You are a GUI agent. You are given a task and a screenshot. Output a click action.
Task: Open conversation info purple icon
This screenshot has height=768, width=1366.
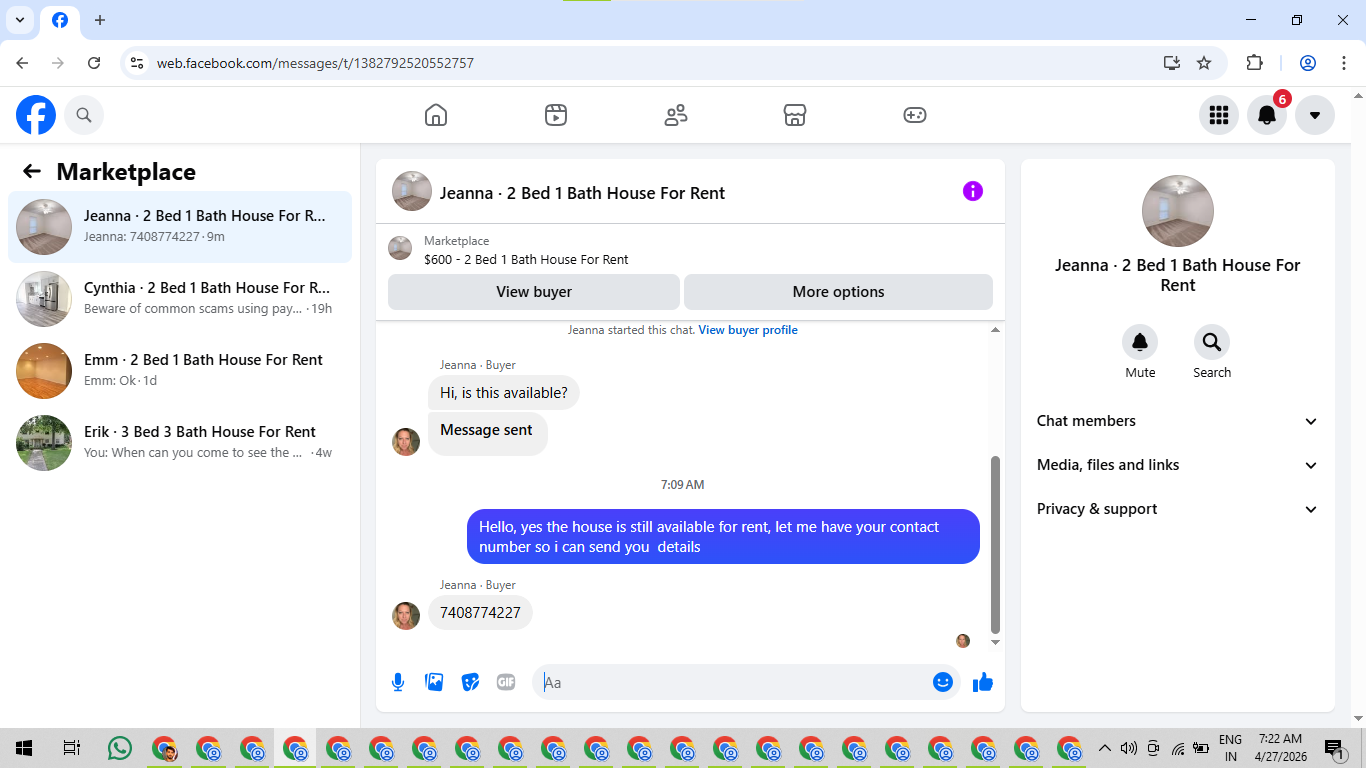(x=973, y=191)
